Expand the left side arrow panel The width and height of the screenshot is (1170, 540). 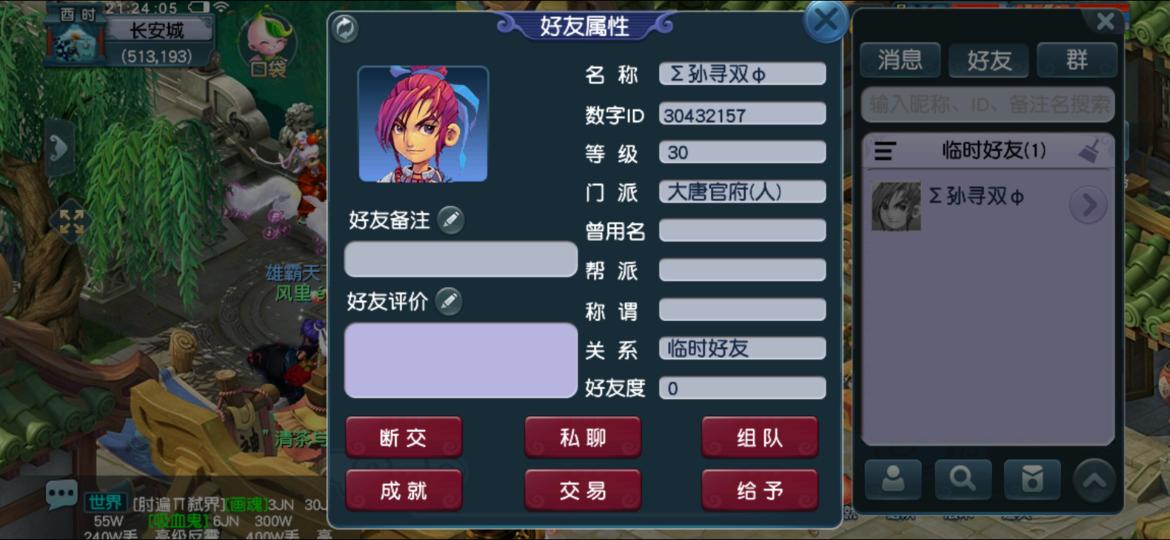[x=60, y=149]
